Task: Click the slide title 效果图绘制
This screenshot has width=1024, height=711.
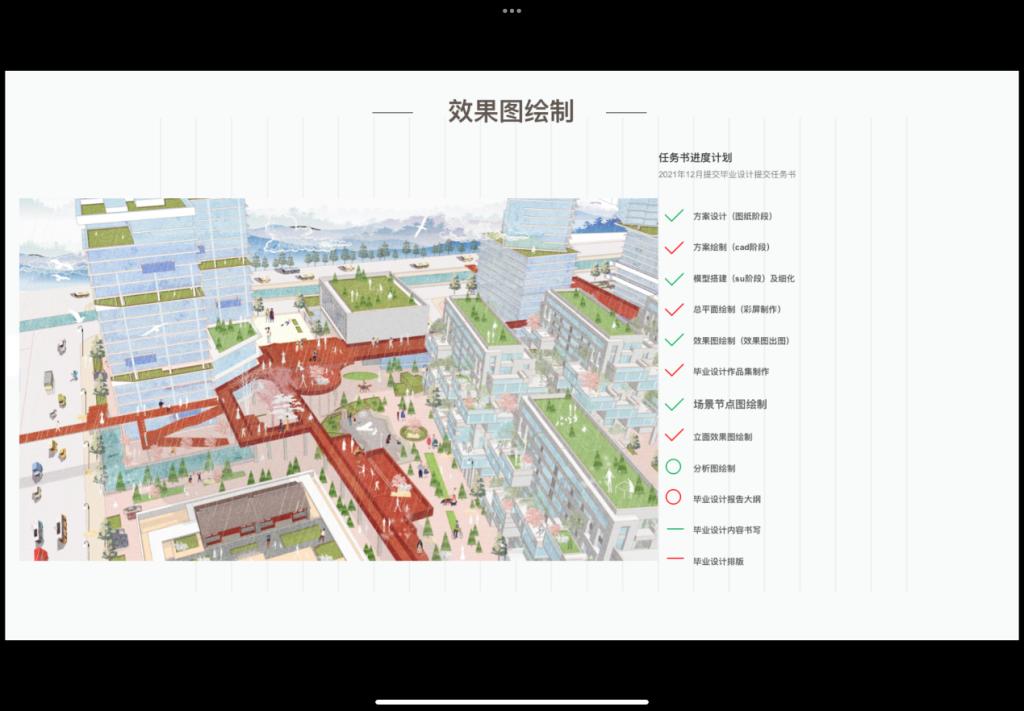Action: [510, 112]
